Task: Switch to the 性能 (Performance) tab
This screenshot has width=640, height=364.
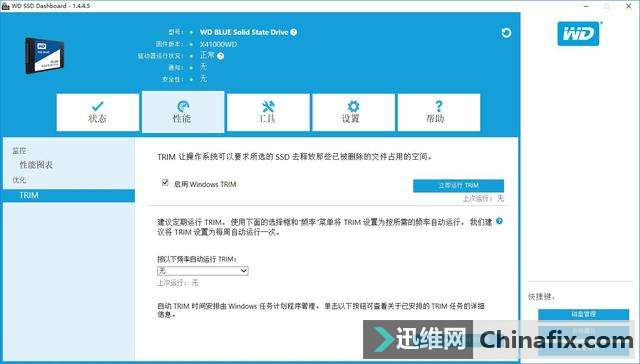Action: [183, 112]
